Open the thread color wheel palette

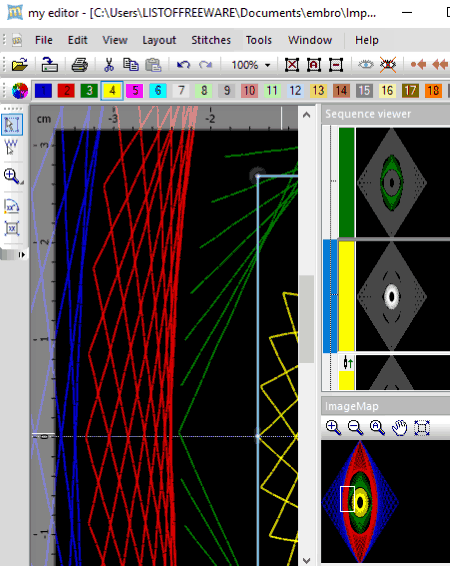[20, 90]
